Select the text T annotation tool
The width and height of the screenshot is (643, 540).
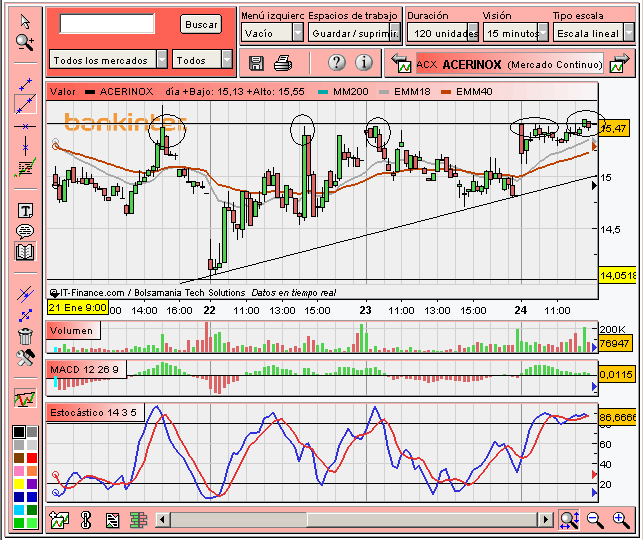[25, 211]
